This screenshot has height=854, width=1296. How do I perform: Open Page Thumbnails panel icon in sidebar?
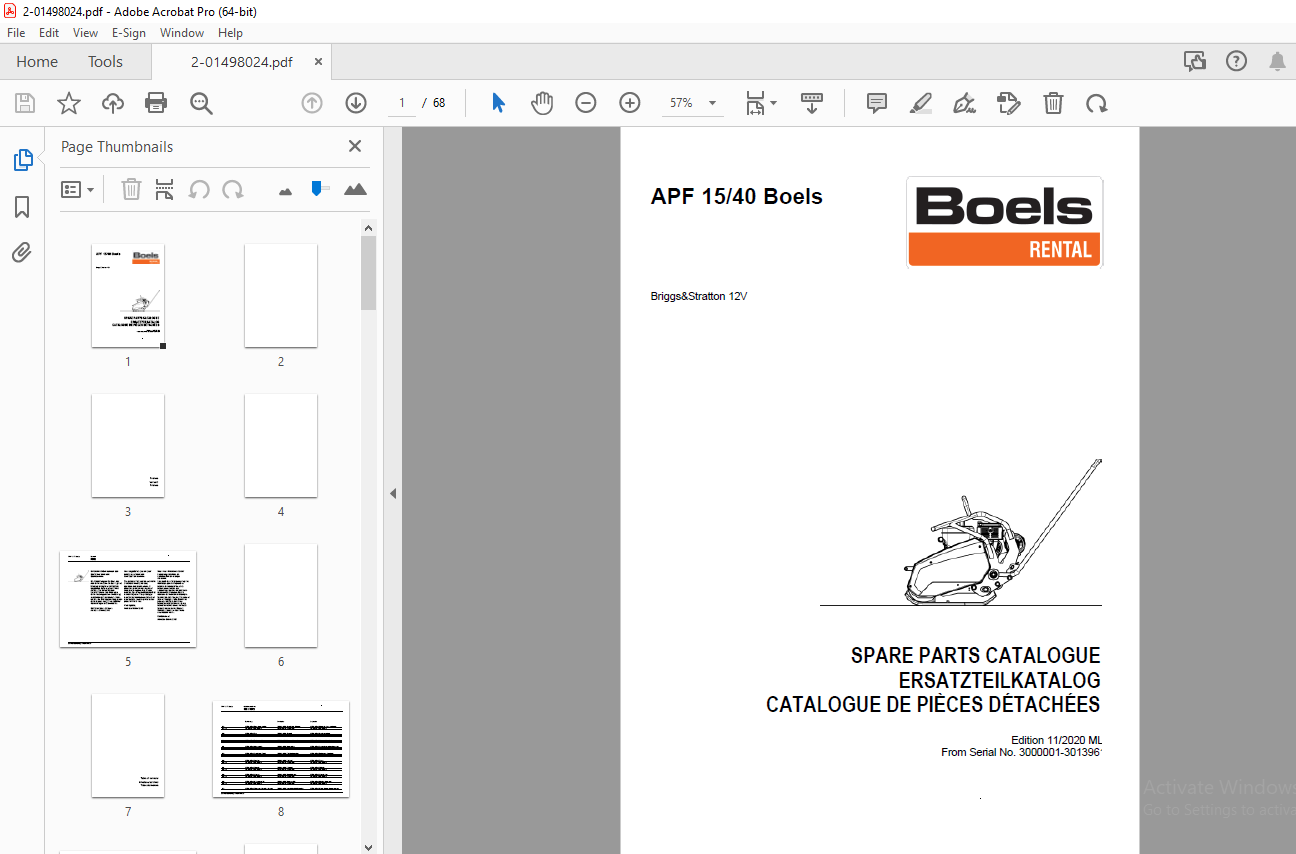point(22,159)
